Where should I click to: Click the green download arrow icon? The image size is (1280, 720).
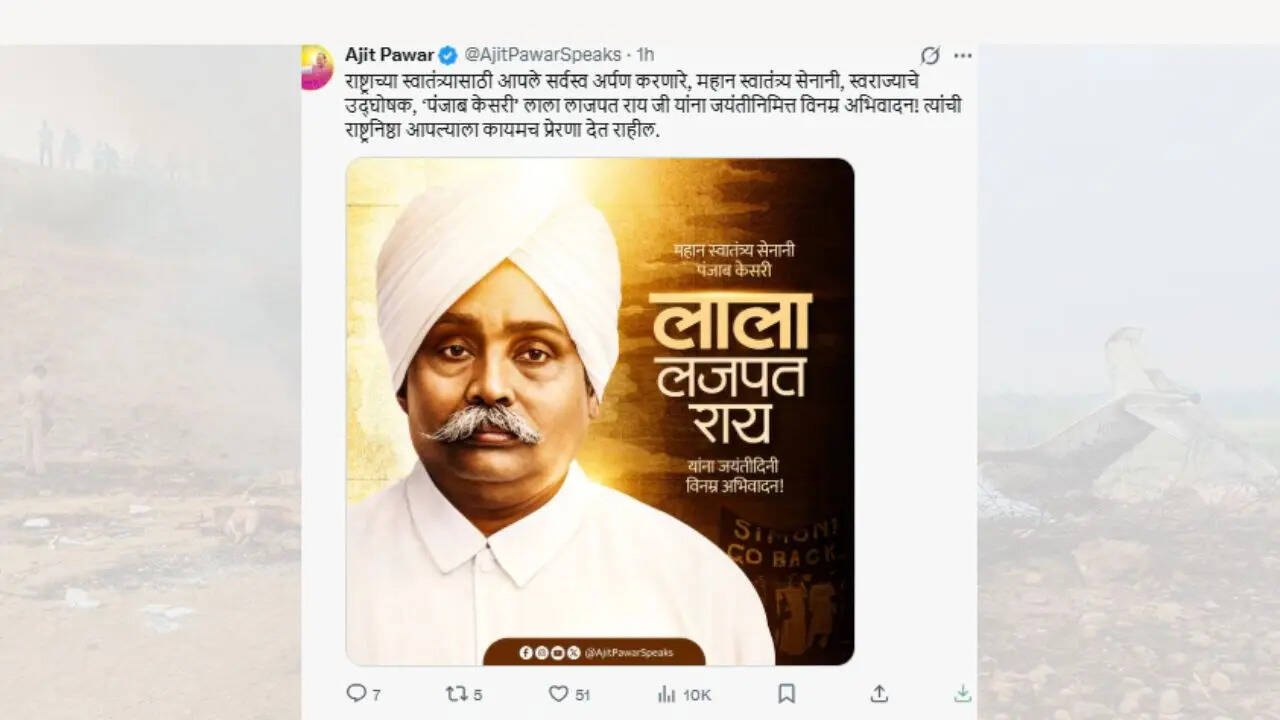click(x=962, y=693)
